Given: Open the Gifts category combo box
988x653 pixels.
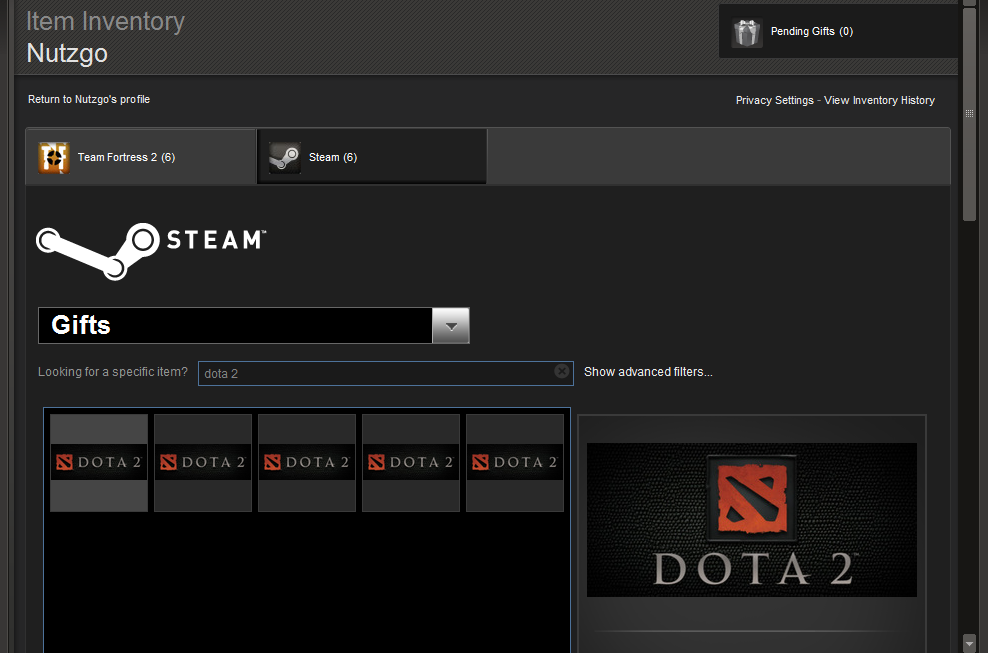Looking at the screenshot, I should click(x=254, y=325).
